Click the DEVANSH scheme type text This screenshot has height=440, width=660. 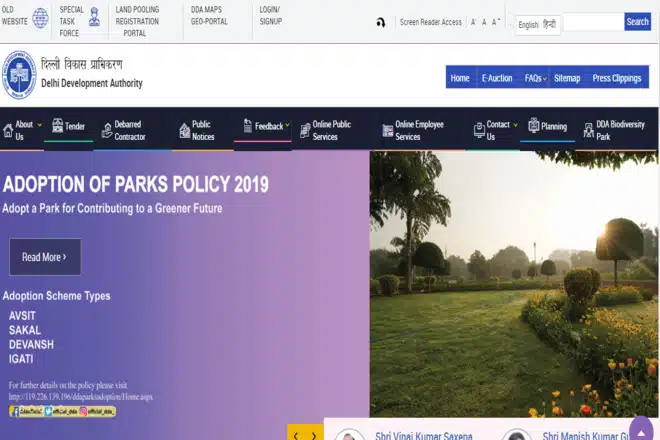click(x=32, y=344)
